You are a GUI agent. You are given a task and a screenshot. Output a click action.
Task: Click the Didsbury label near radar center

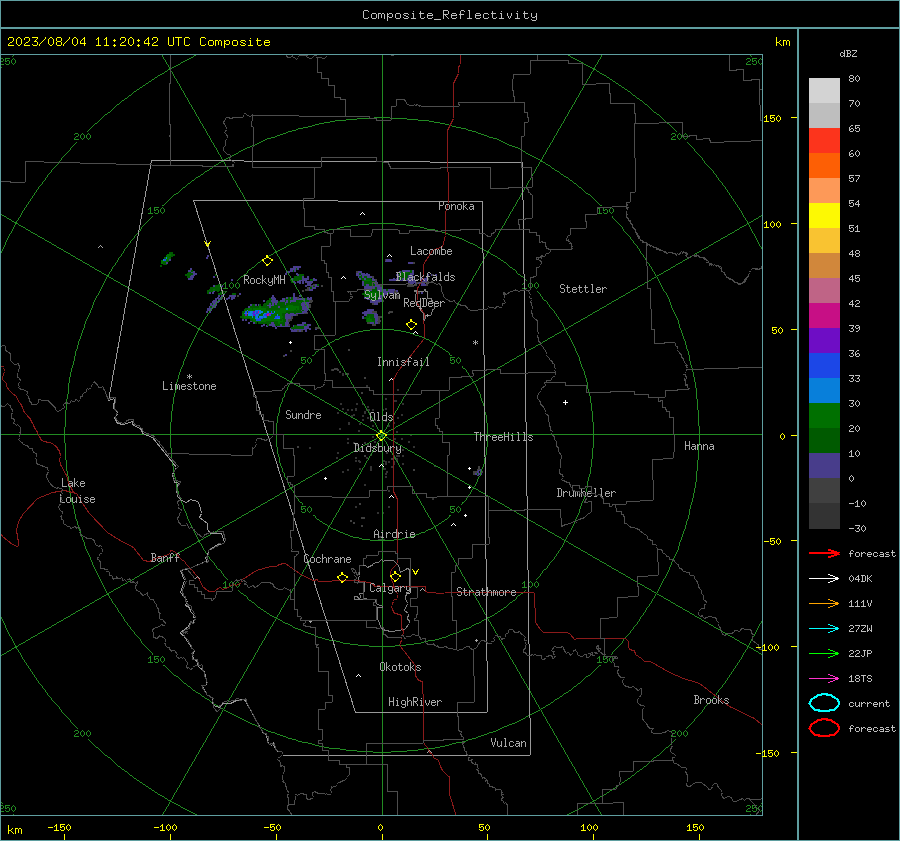[377, 448]
